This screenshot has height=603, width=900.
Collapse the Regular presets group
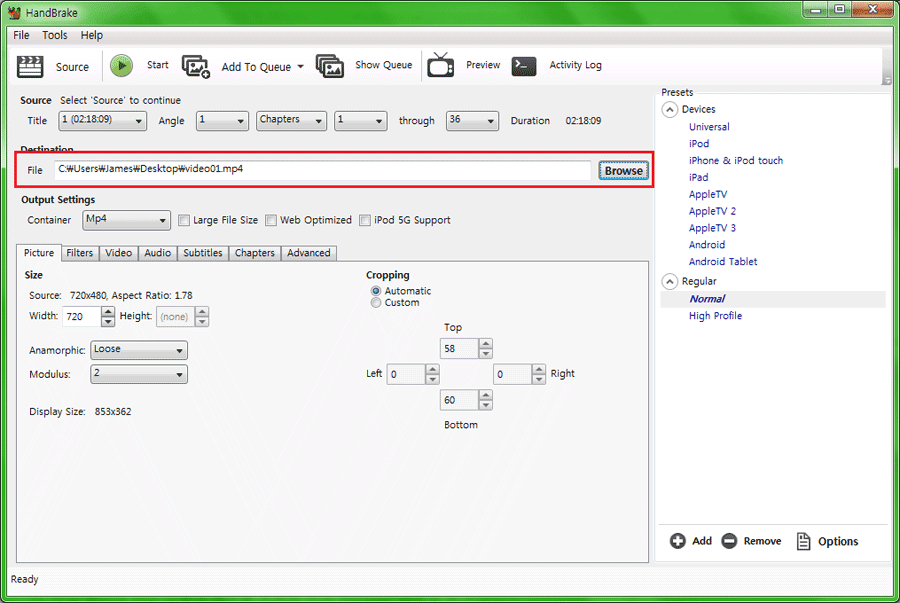click(669, 281)
